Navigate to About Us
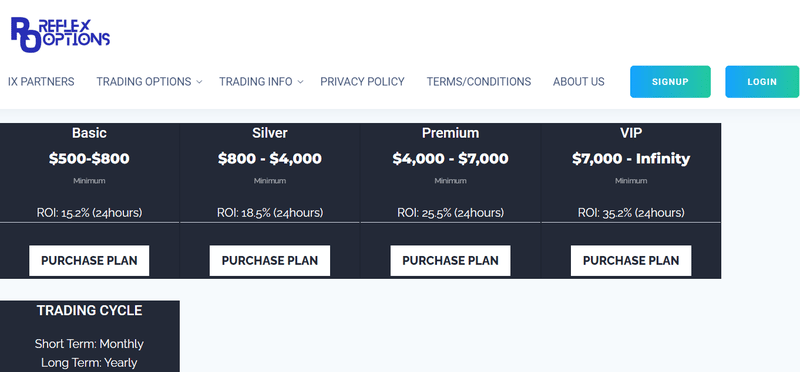Image resolution: width=800 pixels, height=372 pixels. pyautogui.click(x=579, y=82)
